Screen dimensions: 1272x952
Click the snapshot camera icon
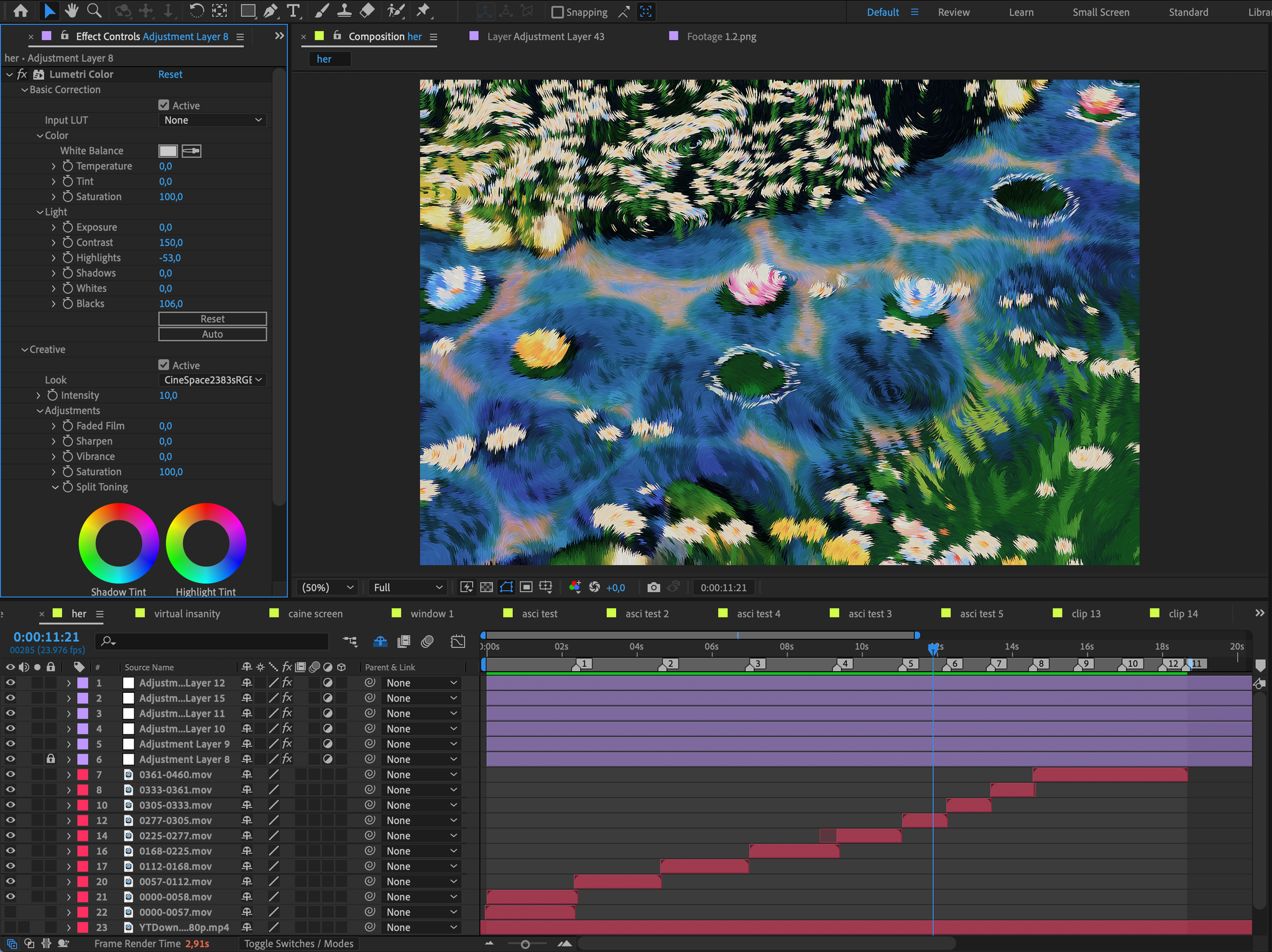653,587
